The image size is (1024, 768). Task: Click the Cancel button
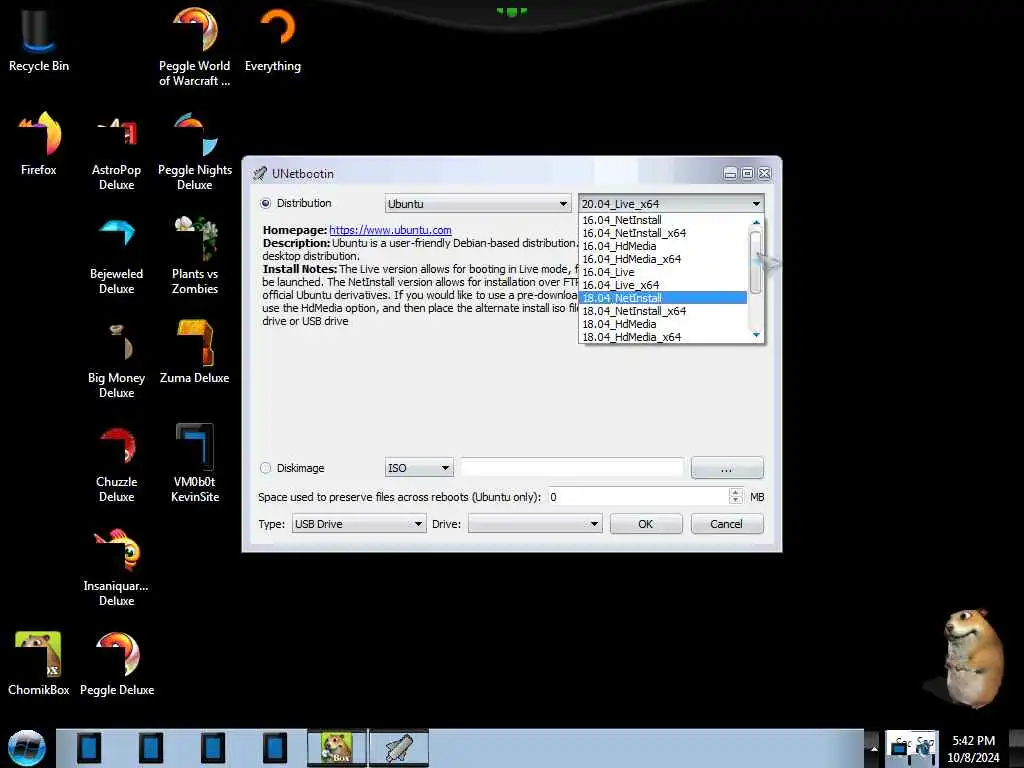click(727, 524)
